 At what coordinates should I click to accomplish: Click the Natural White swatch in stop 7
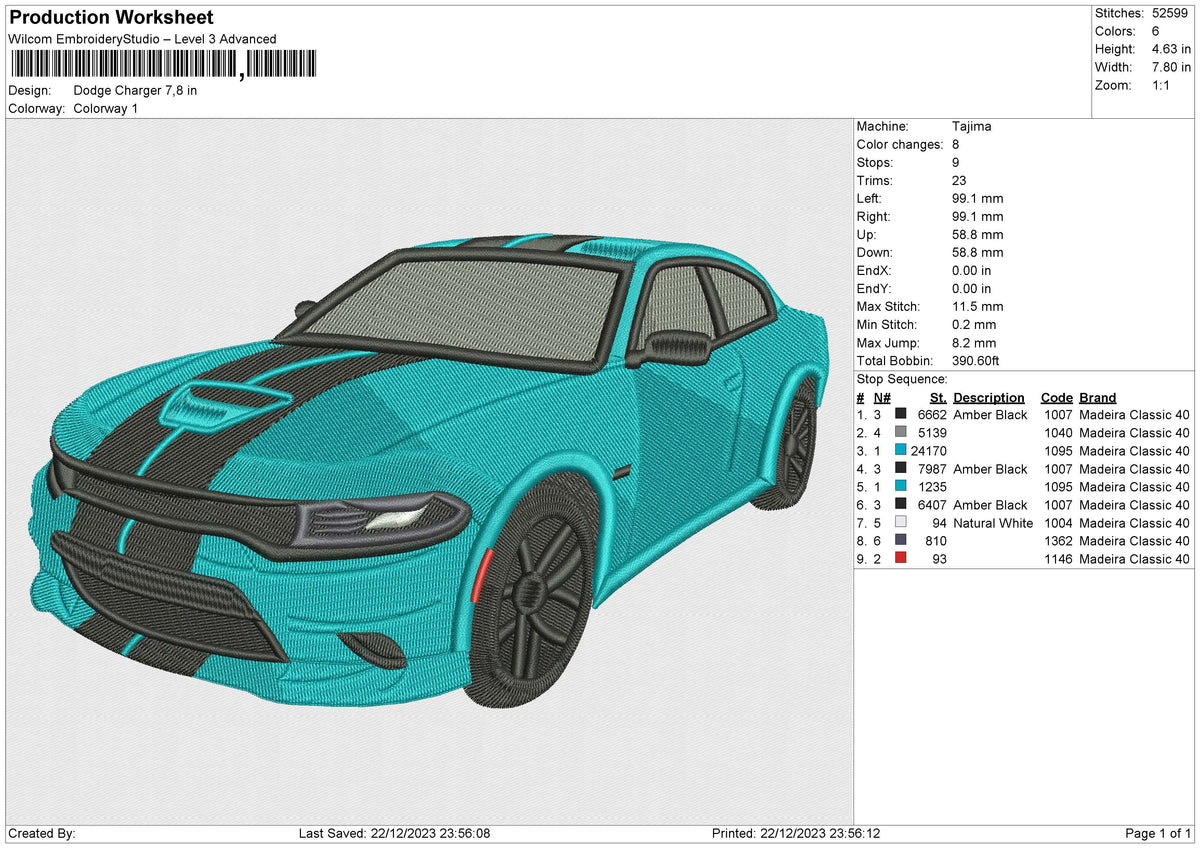click(901, 523)
